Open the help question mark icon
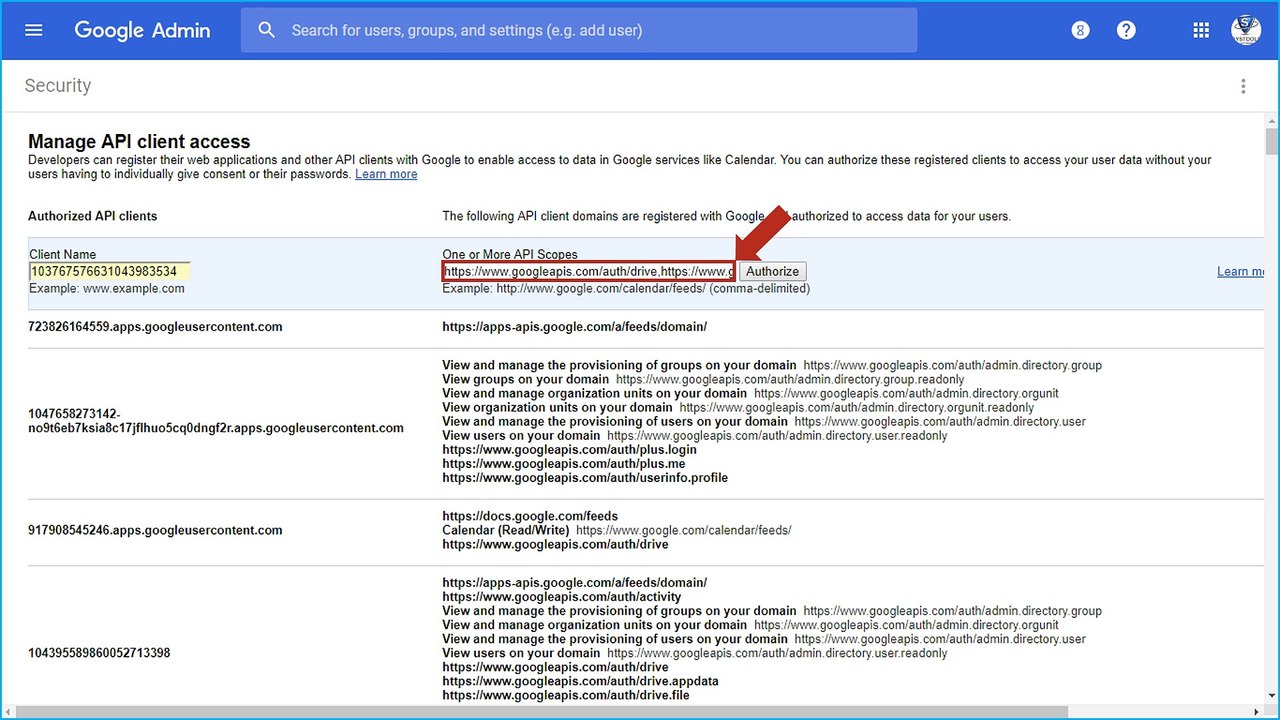The height and width of the screenshot is (720, 1280). pos(1126,30)
